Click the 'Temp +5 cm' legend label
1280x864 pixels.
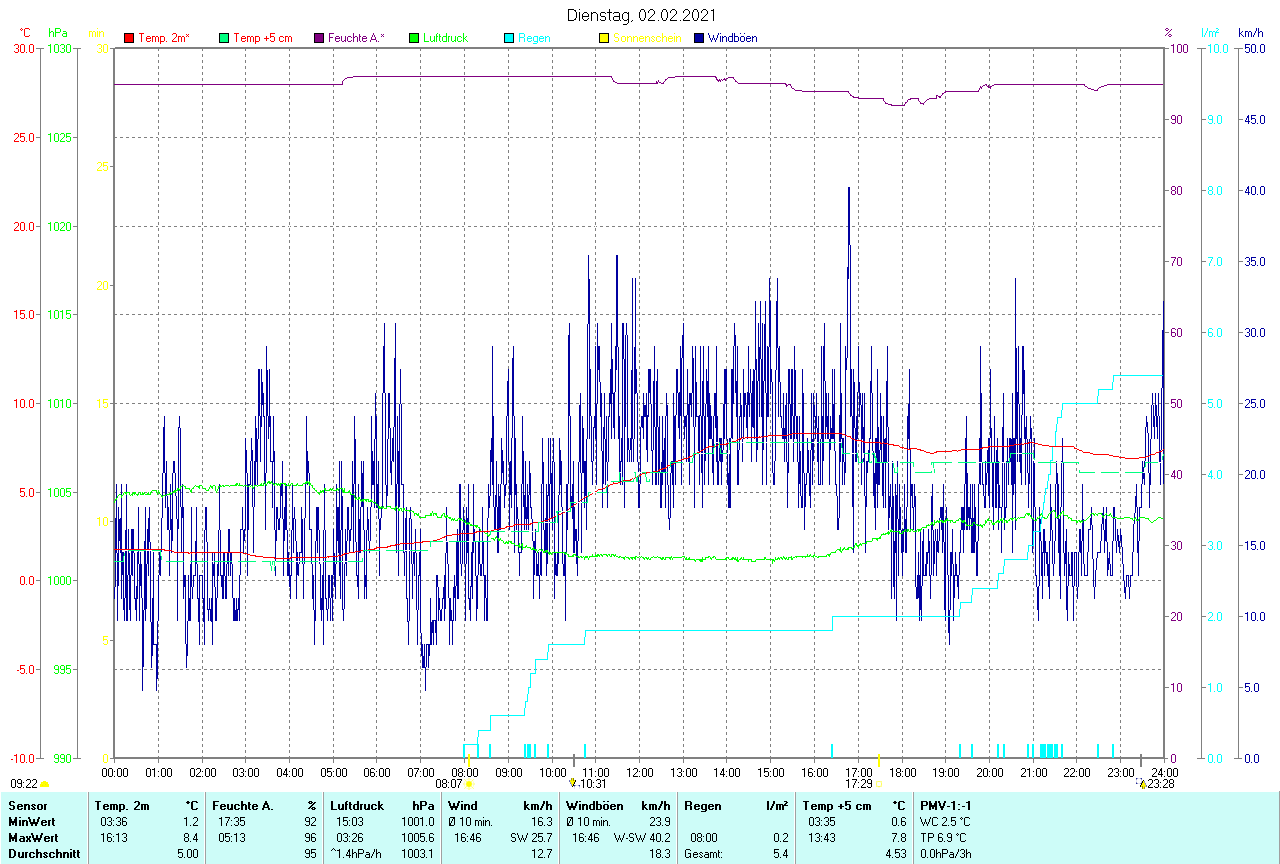pos(263,38)
